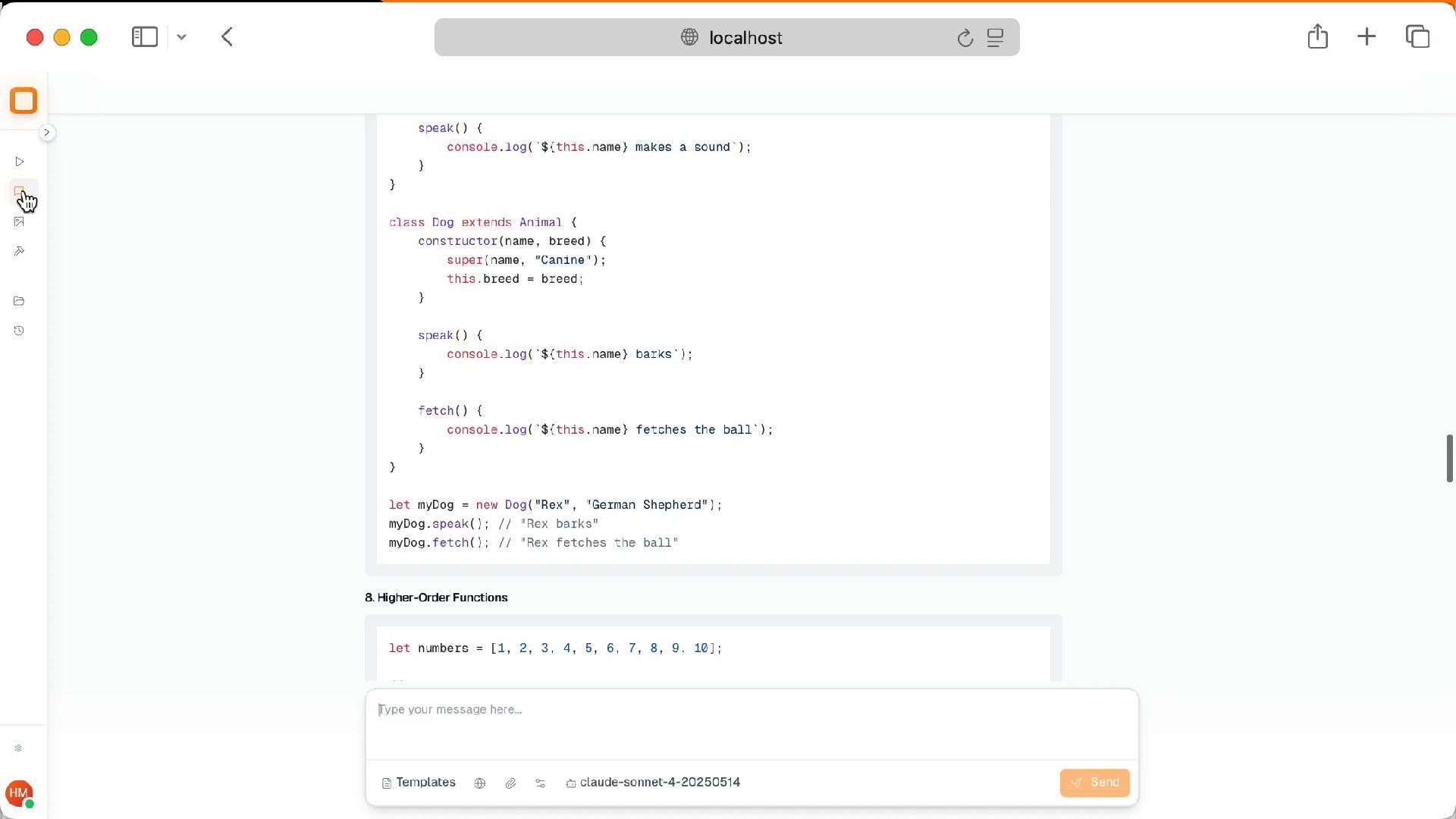Click the page vertical scrollbar thumb

click(x=1449, y=458)
